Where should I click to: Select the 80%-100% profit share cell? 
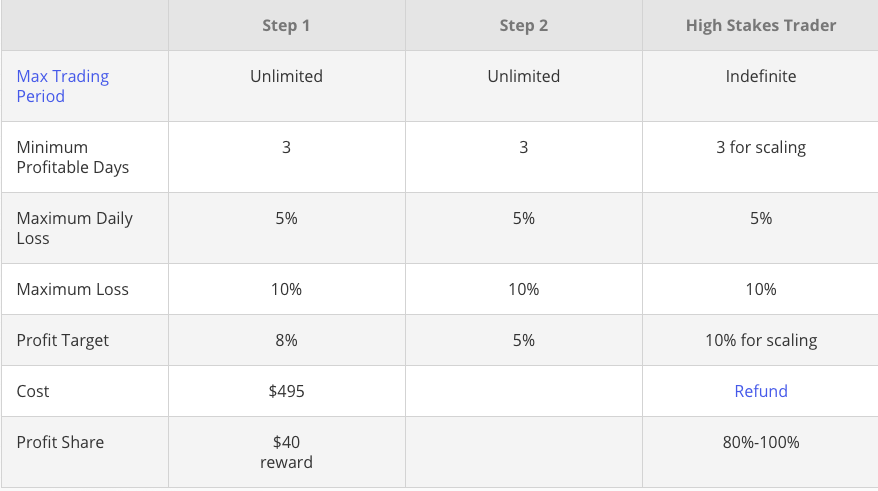point(760,442)
